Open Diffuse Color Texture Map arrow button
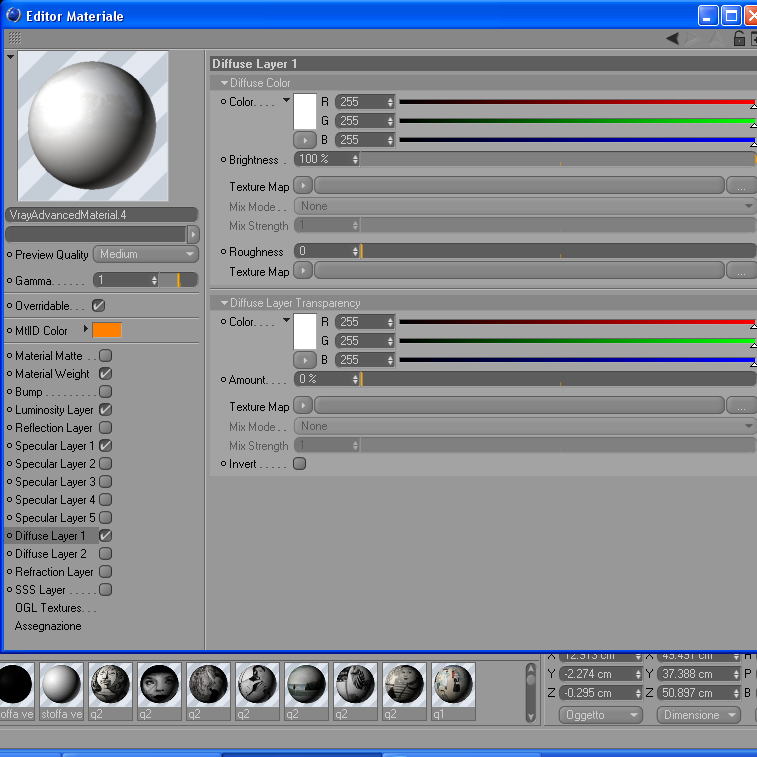Image resolution: width=757 pixels, height=757 pixels. tap(303, 185)
